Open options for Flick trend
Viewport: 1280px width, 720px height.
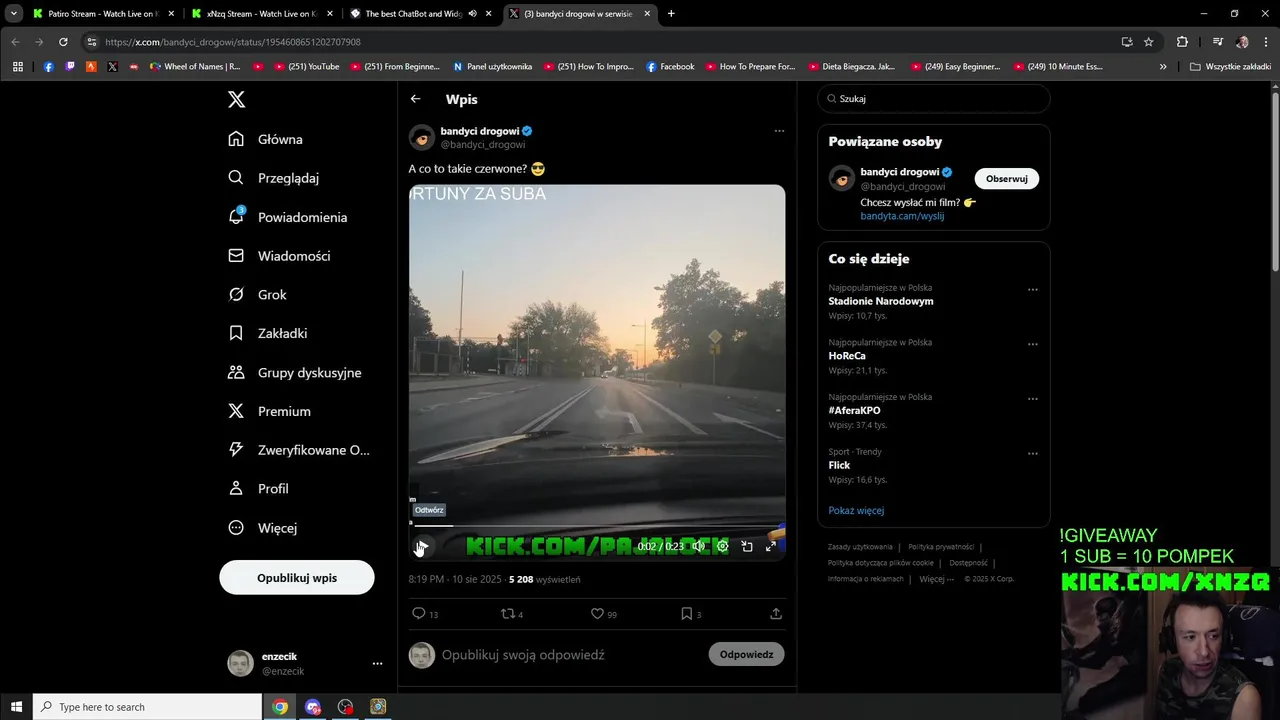[1033, 453]
